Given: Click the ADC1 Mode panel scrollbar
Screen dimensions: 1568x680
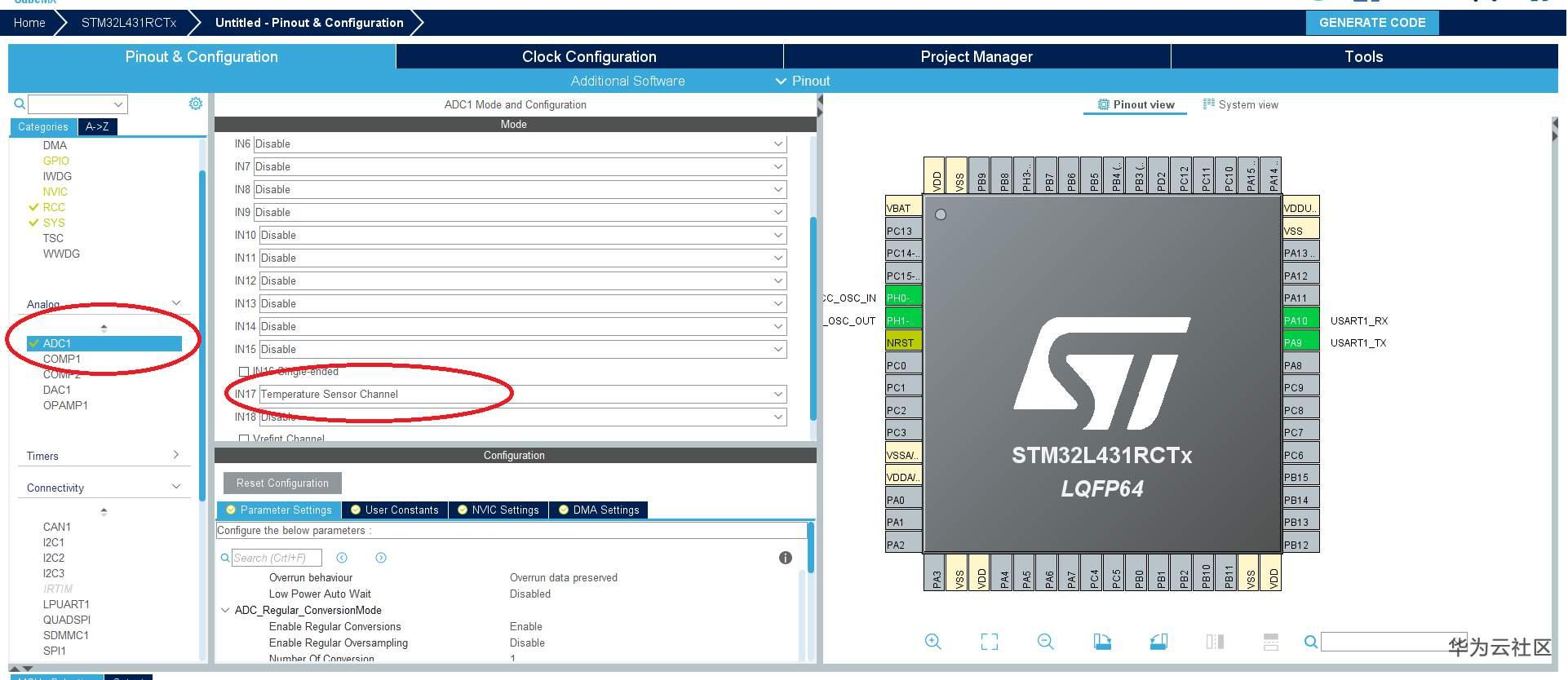Looking at the screenshot, I should pyautogui.click(x=813, y=318).
